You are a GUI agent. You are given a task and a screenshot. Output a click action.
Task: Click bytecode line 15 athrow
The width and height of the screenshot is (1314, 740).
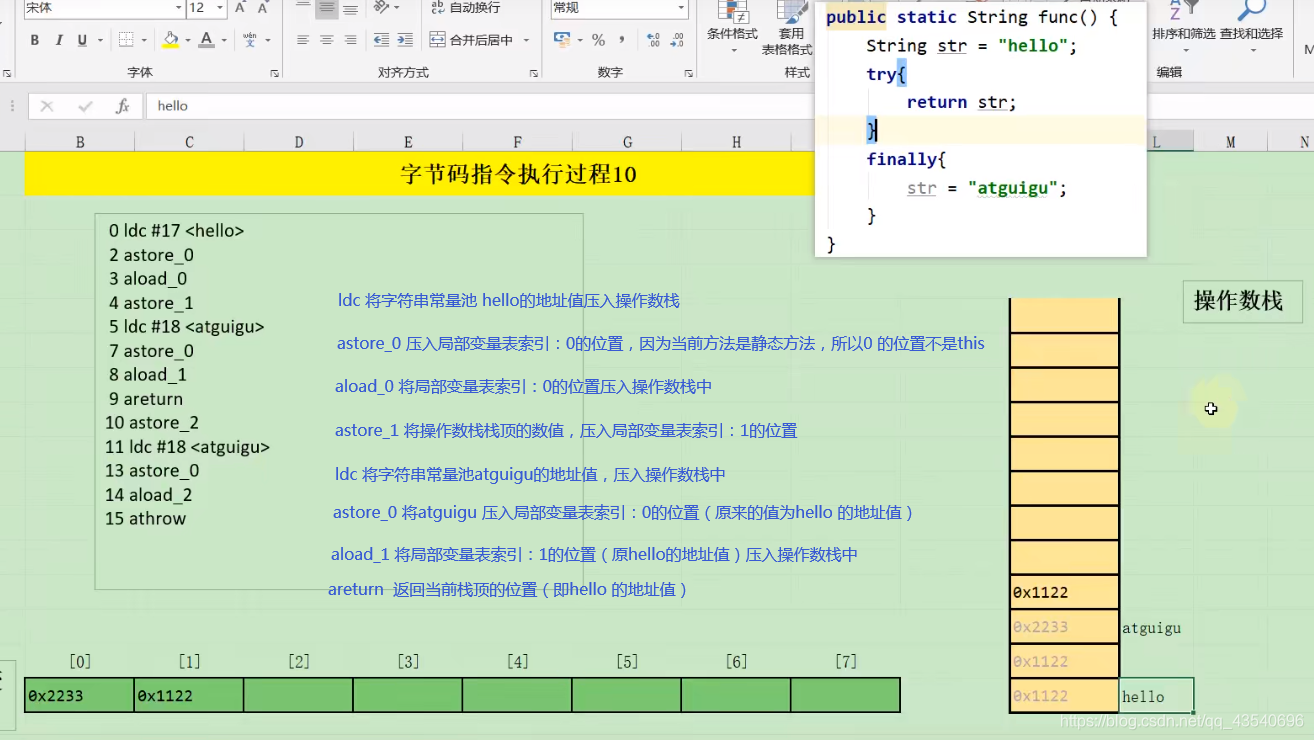(x=145, y=518)
